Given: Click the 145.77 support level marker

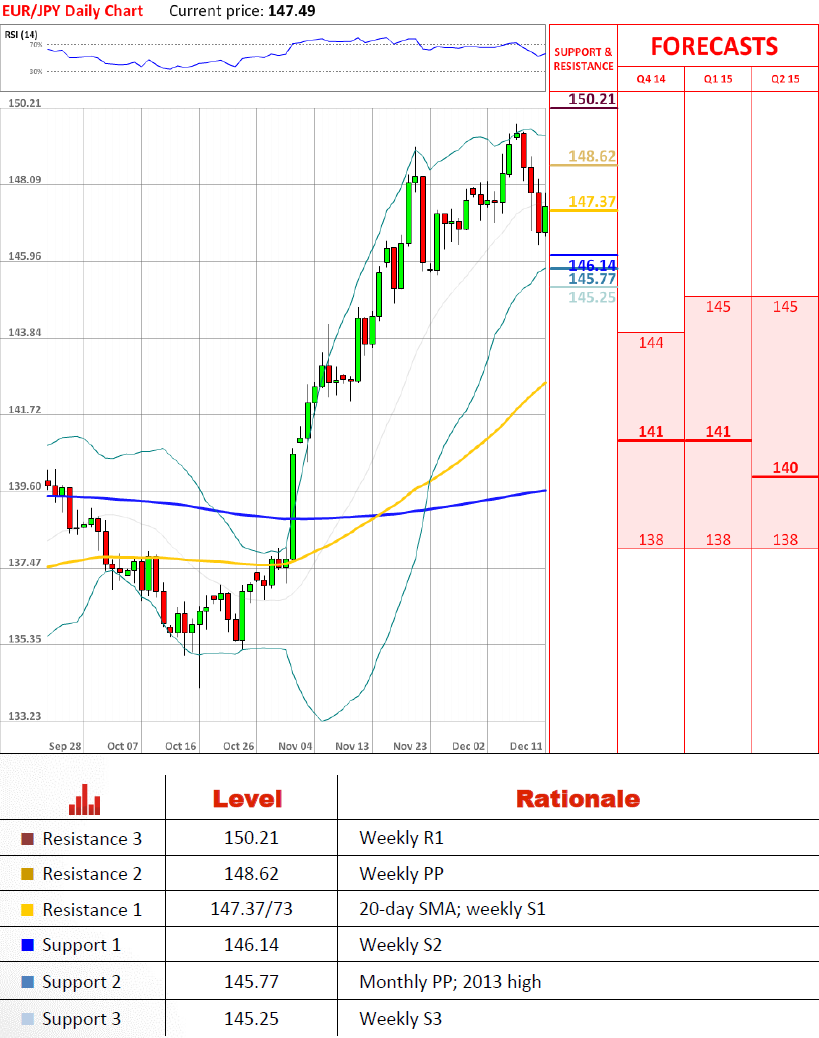Looking at the screenshot, I should coord(592,279).
